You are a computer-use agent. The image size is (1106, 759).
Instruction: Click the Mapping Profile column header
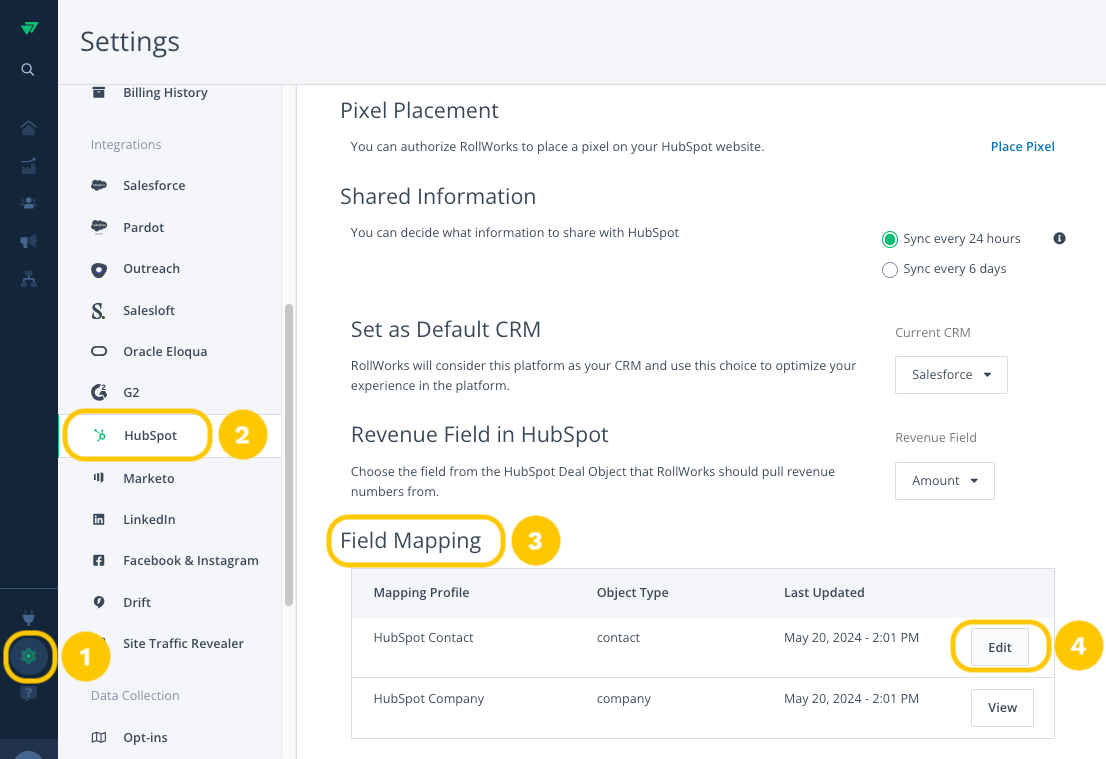click(x=421, y=593)
